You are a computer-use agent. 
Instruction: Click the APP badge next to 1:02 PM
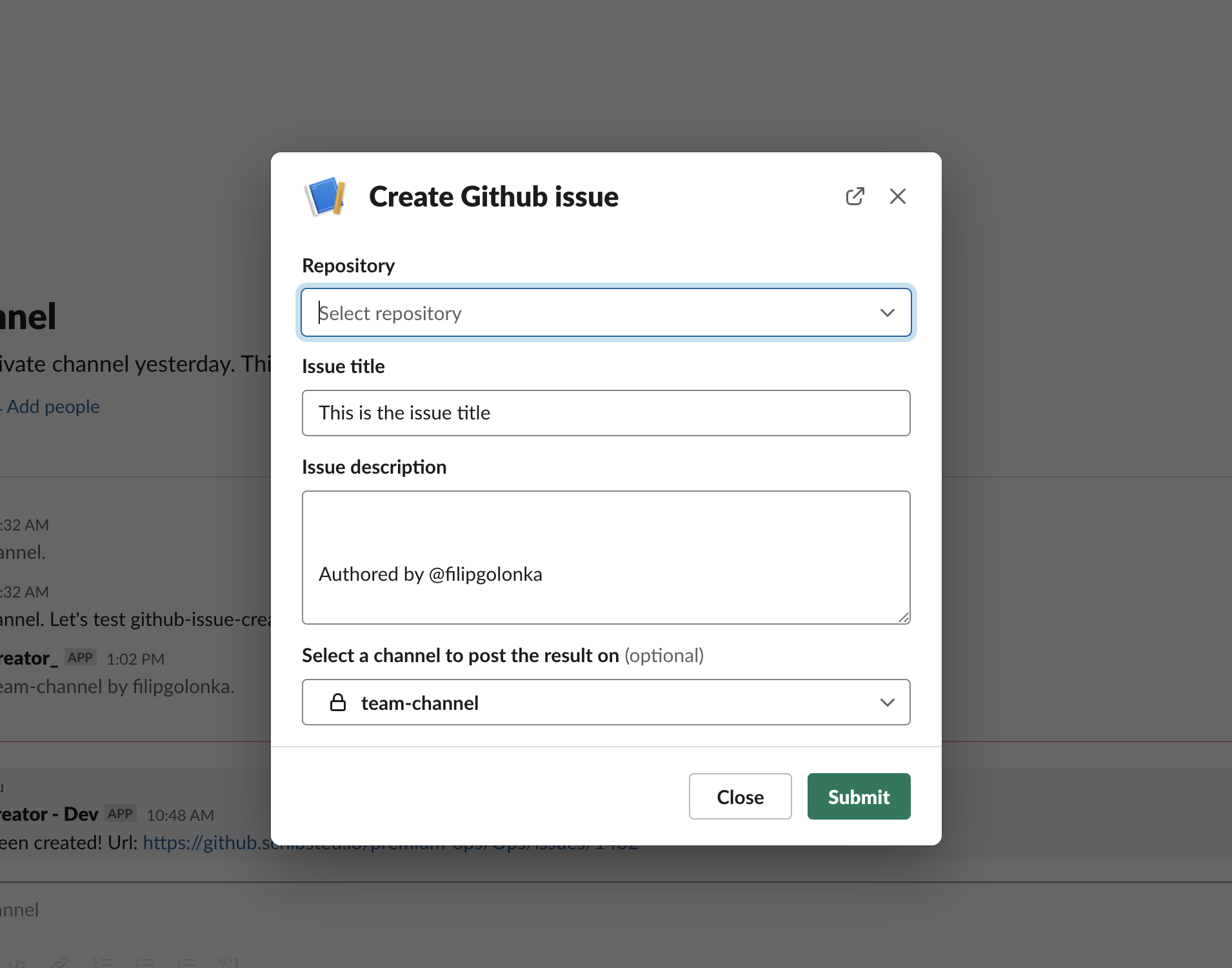click(x=81, y=658)
